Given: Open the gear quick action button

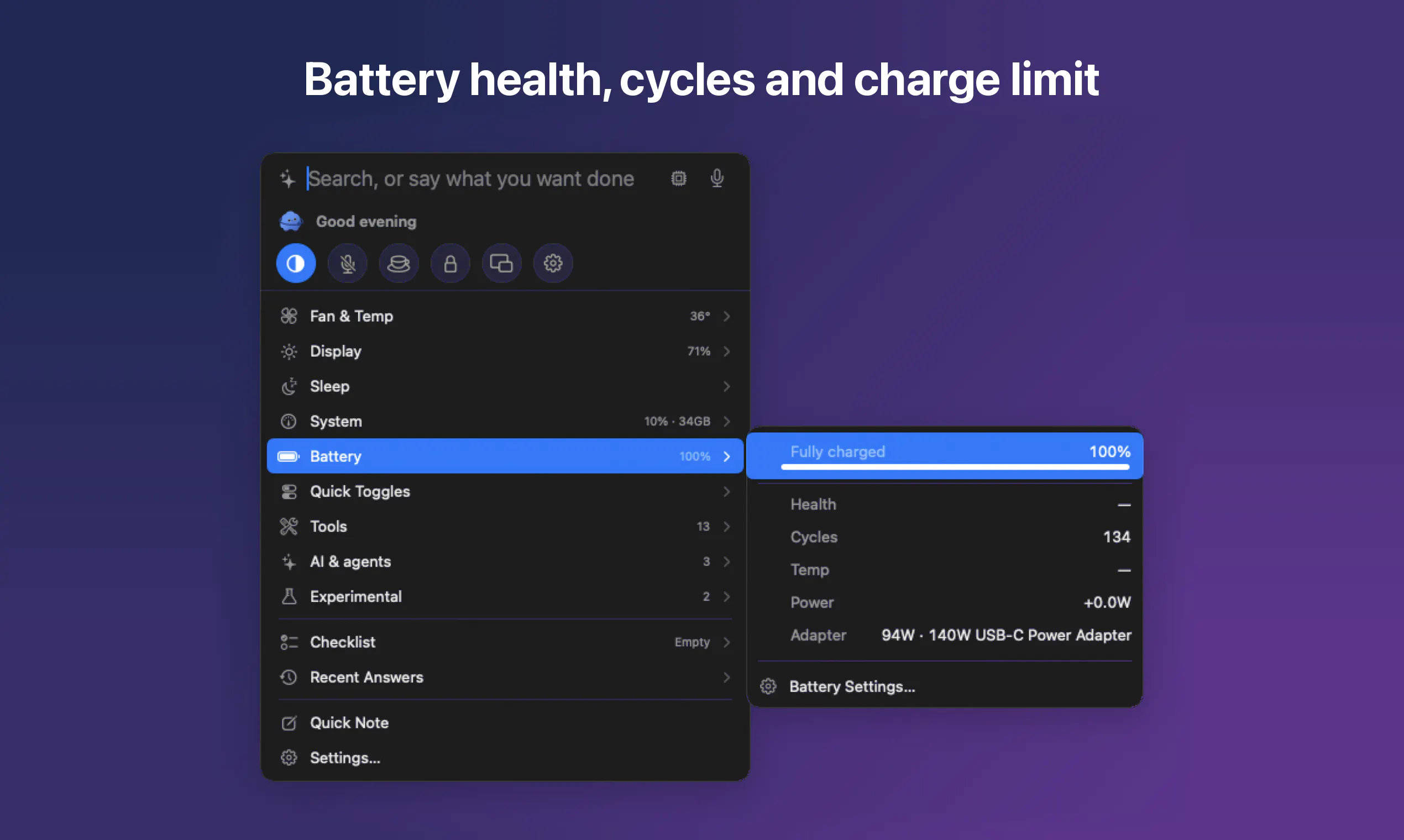Looking at the screenshot, I should pos(553,263).
